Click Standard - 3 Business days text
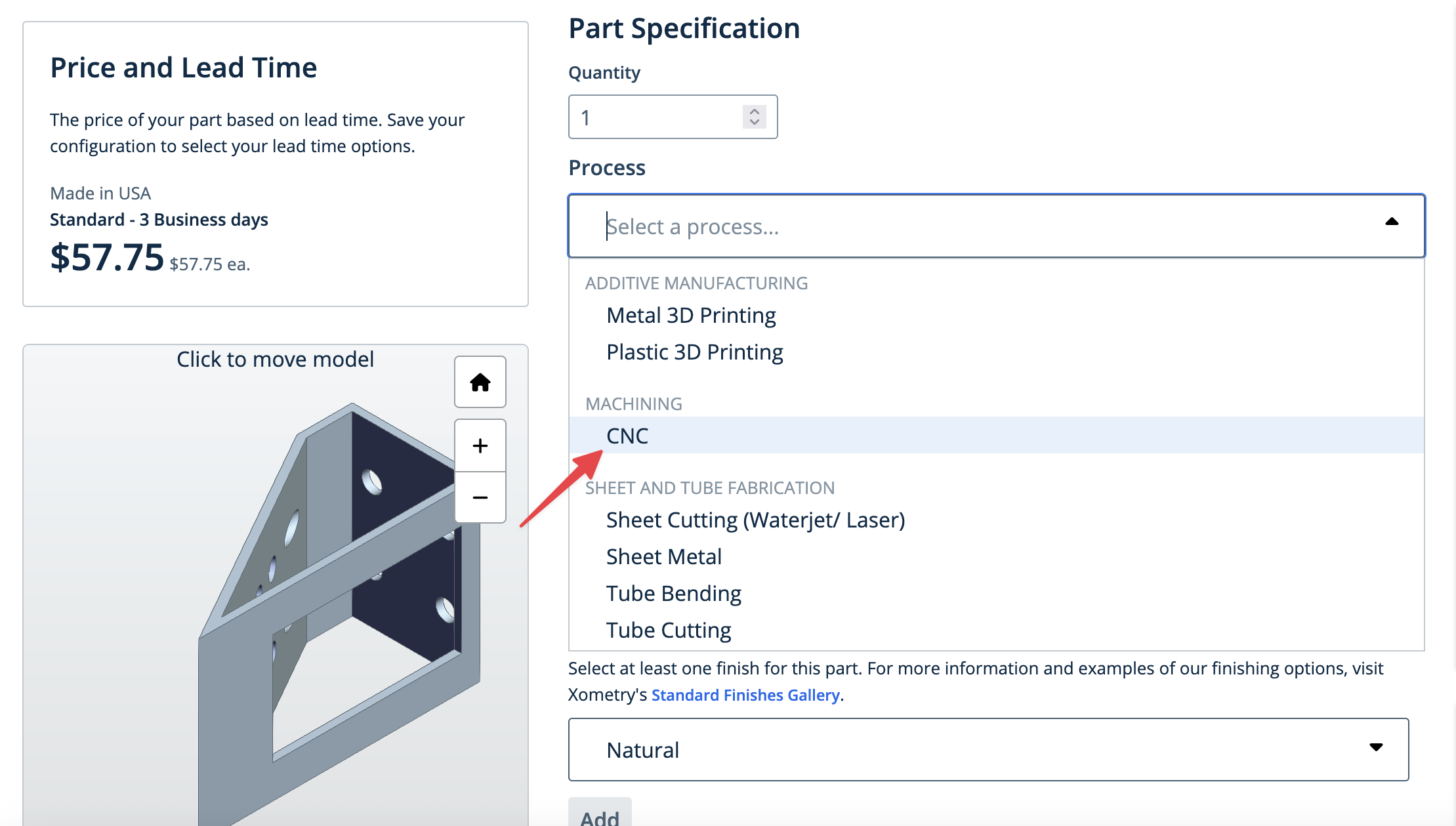1456x826 pixels. click(x=159, y=220)
